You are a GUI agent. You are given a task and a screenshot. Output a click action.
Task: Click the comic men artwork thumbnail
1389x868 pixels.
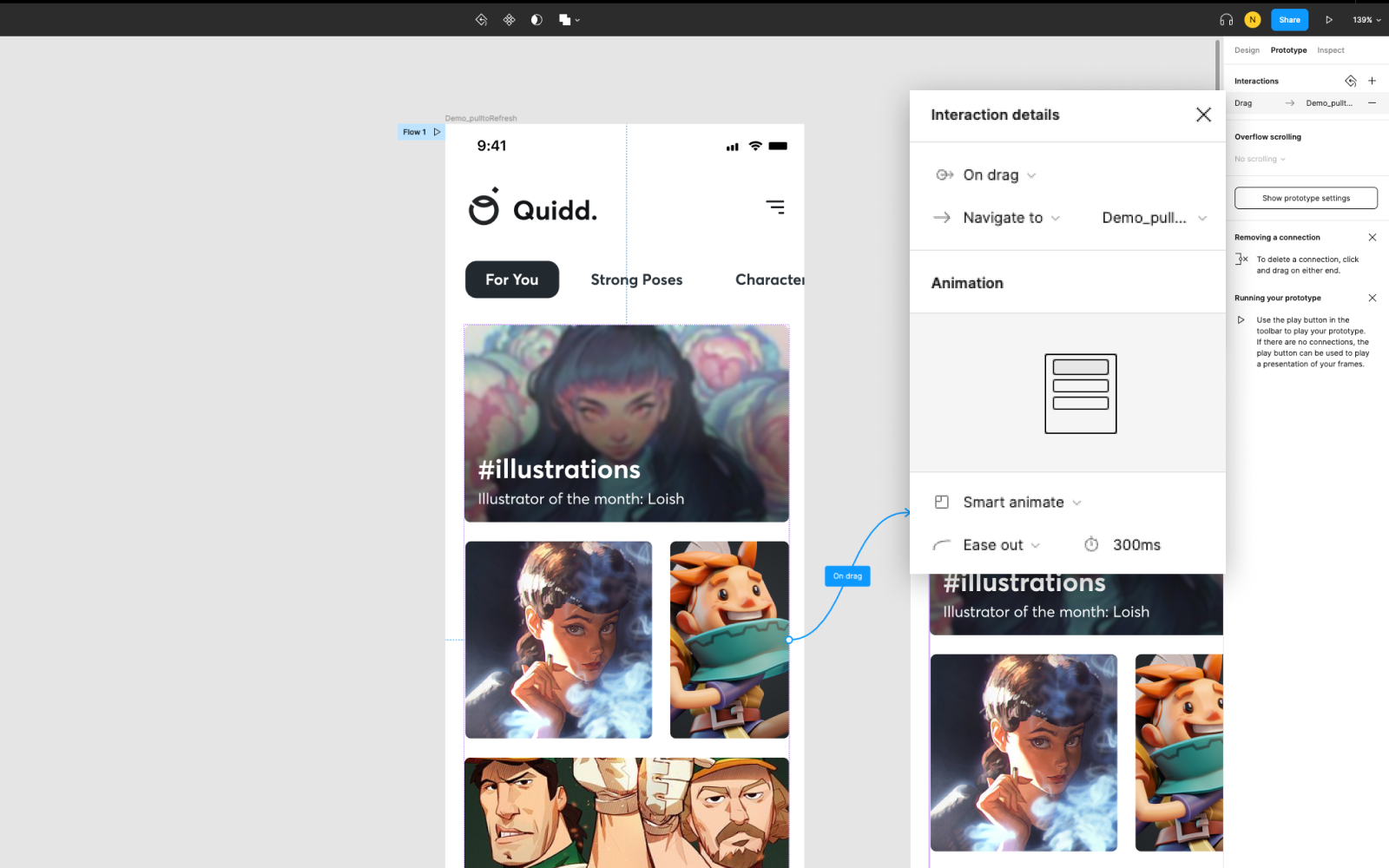(627, 812)
